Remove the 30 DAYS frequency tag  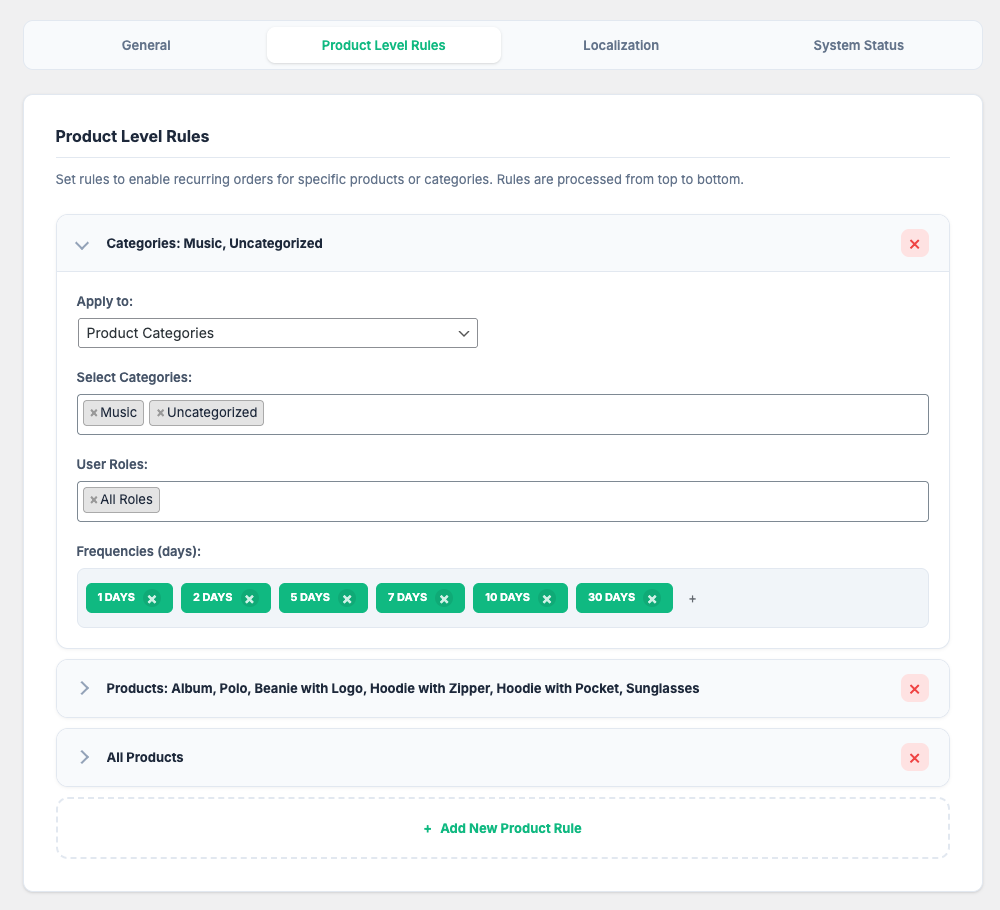652,599
